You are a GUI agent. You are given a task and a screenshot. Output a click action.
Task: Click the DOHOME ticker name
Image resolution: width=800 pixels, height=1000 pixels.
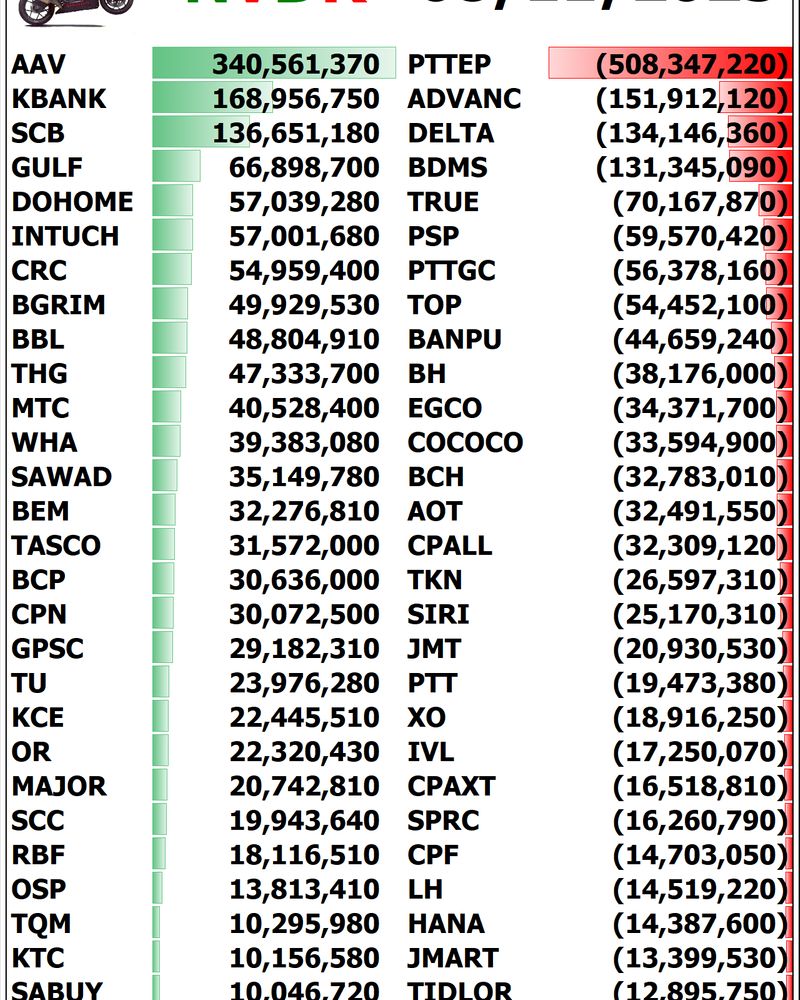(x=72, y=202)
